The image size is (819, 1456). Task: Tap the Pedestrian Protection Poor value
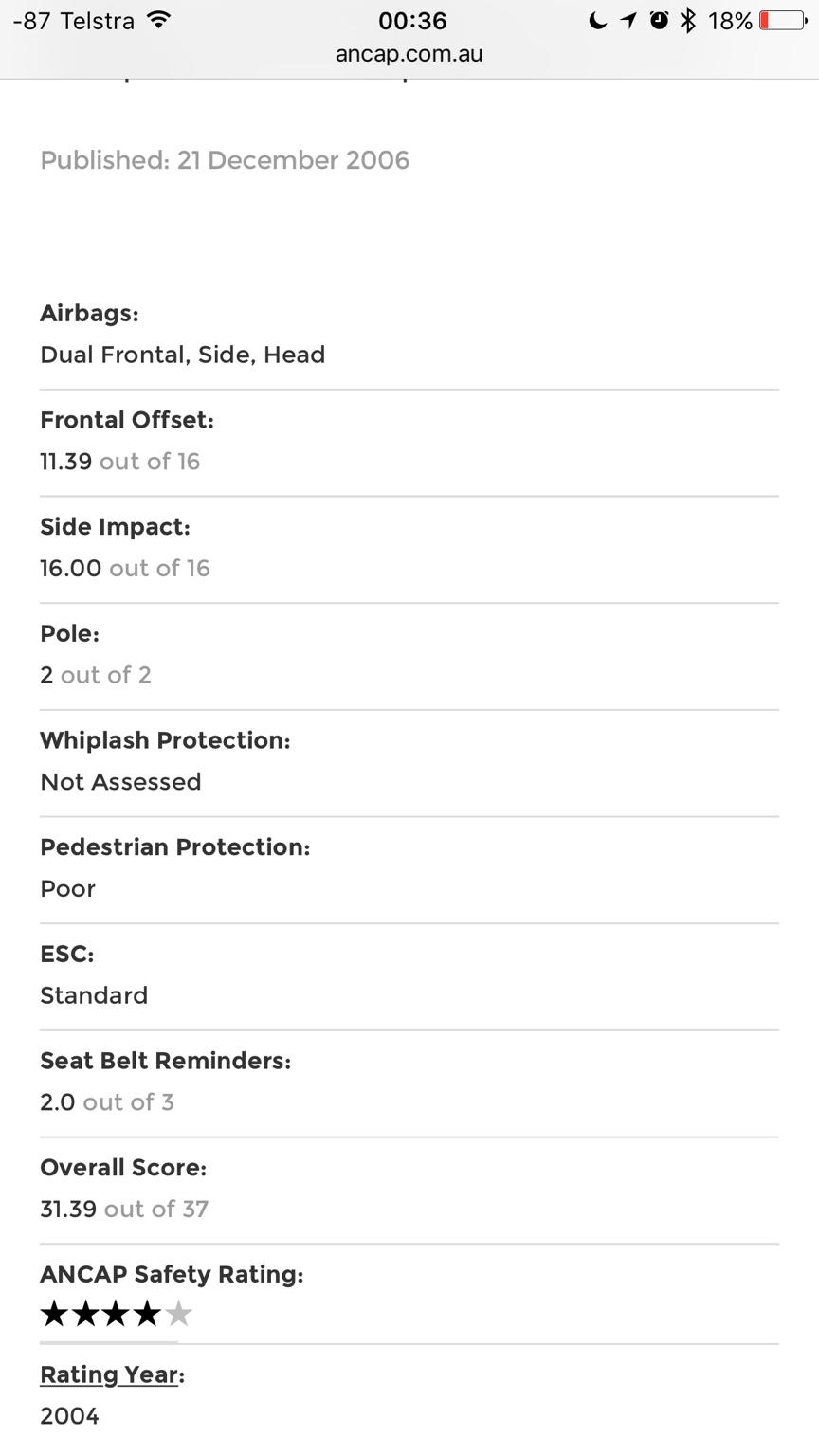pos(68,889)
